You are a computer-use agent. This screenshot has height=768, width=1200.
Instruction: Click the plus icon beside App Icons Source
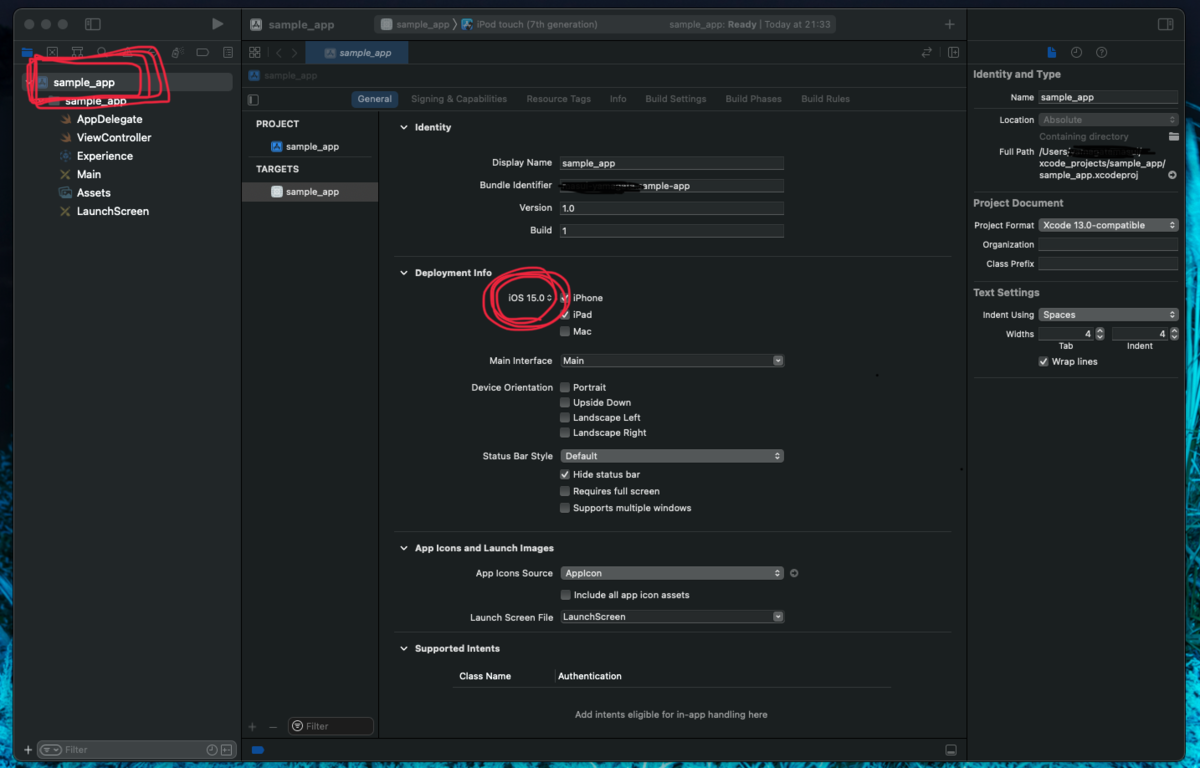pyautogui.click(x=794, y=573)
